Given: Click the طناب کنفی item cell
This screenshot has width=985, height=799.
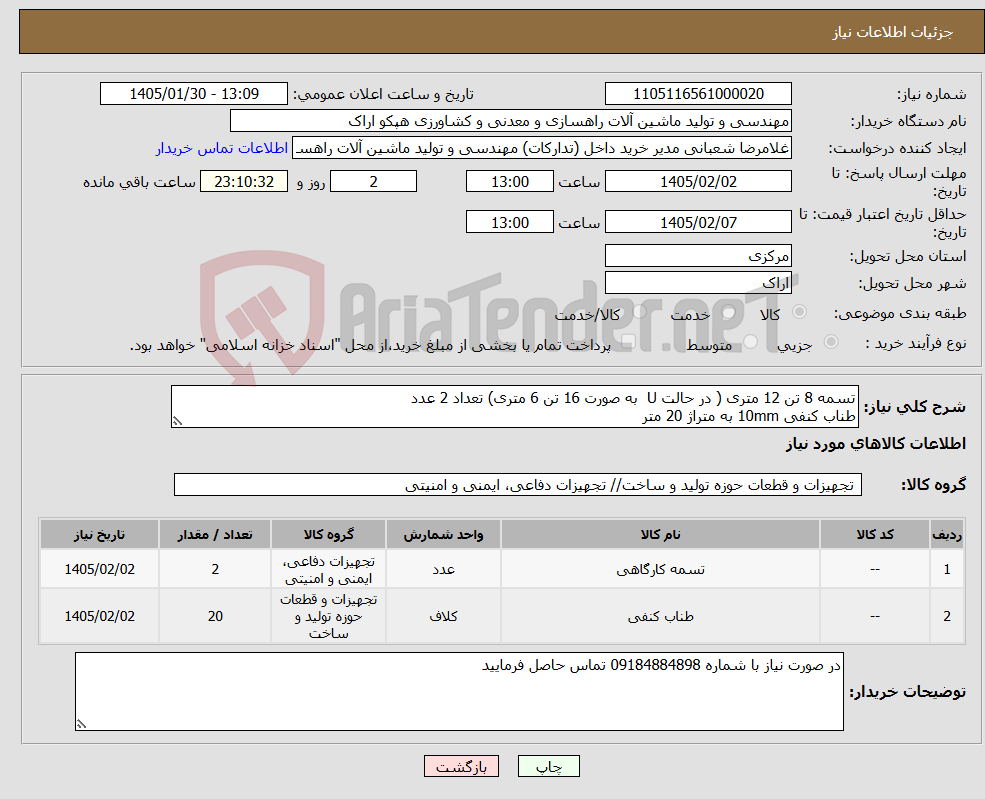Looking at the screenshot, I should click(x=660, y=616).
